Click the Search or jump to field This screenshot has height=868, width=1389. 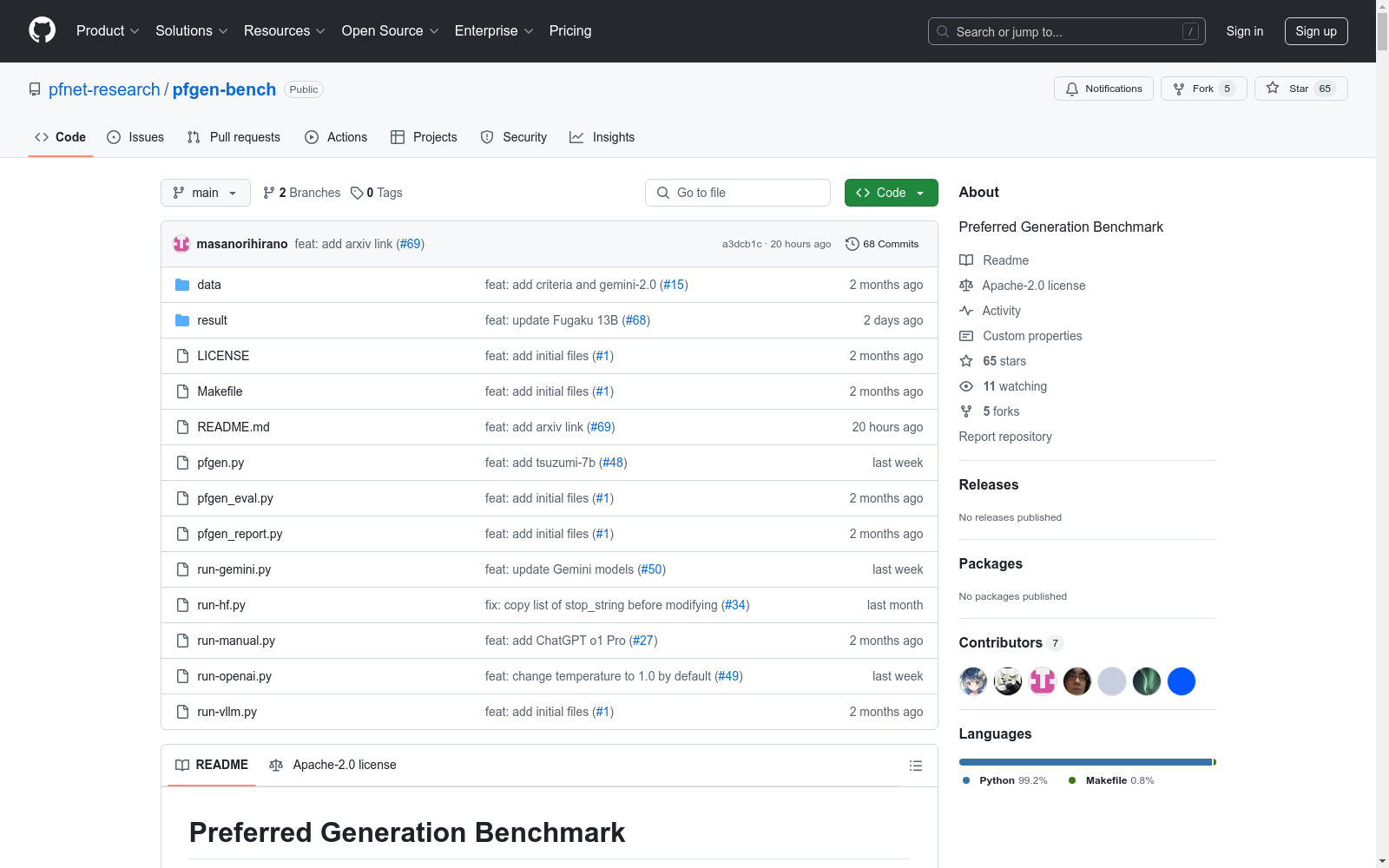coord(1067,31)
